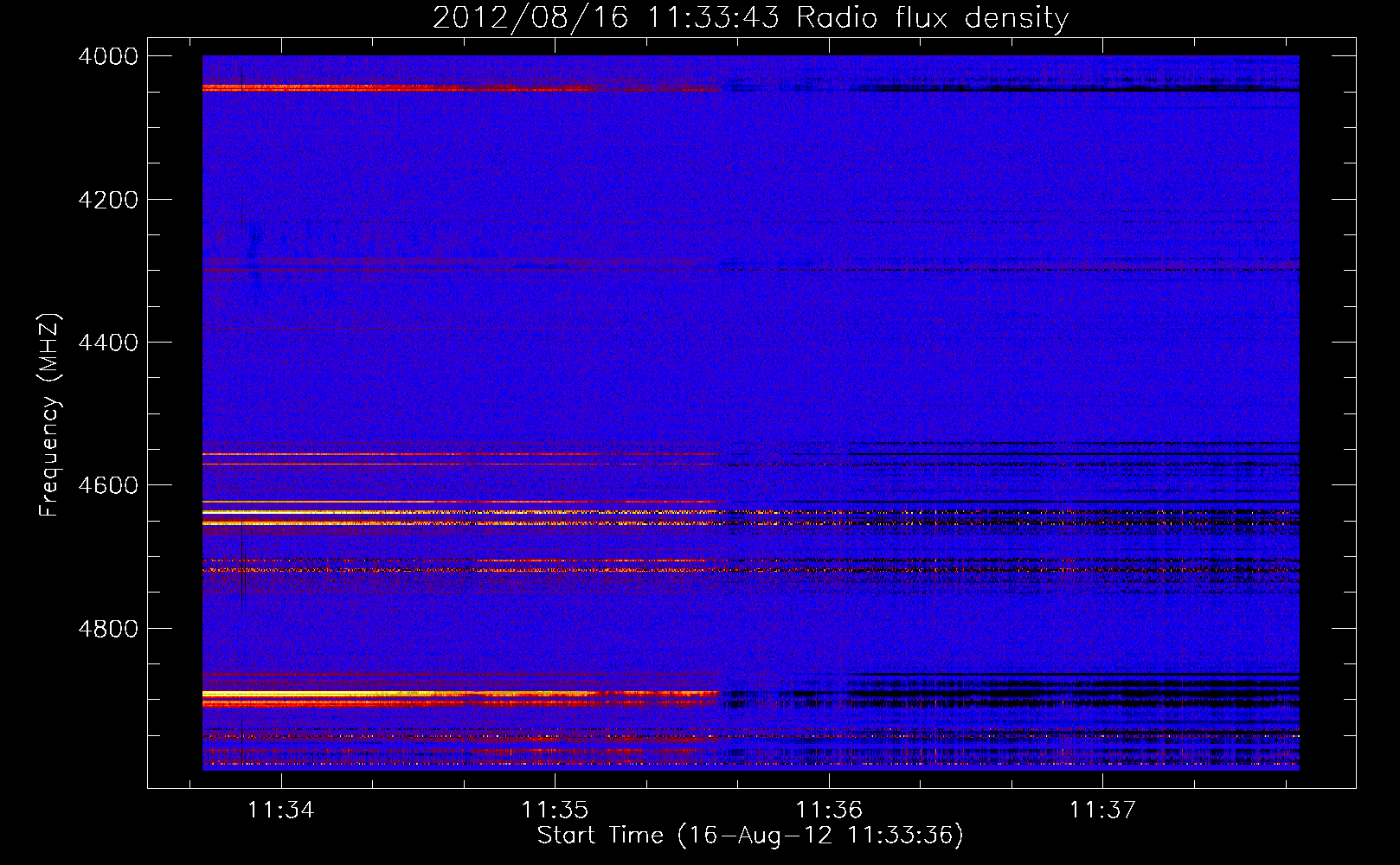
Task: Select the 4200 frequency axis label
Action: [108, 200]
